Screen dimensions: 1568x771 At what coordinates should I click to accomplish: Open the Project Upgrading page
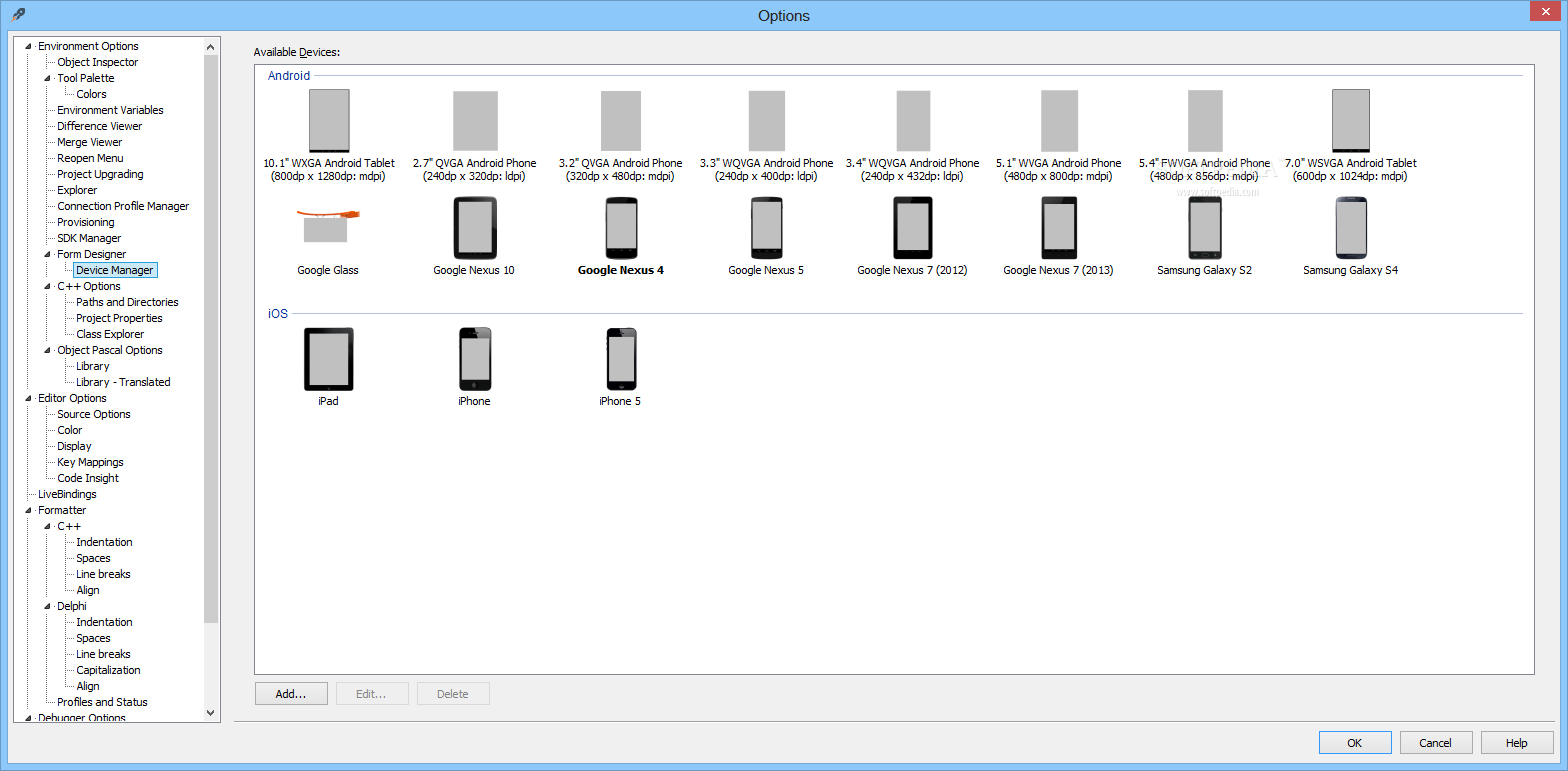click(x=100, y=174)
